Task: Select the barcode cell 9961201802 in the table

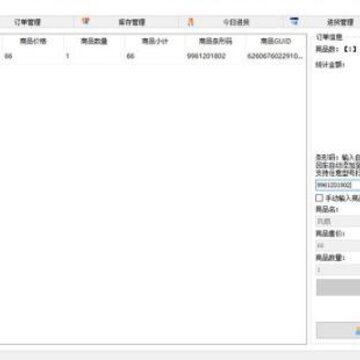Action: (215, 56)
